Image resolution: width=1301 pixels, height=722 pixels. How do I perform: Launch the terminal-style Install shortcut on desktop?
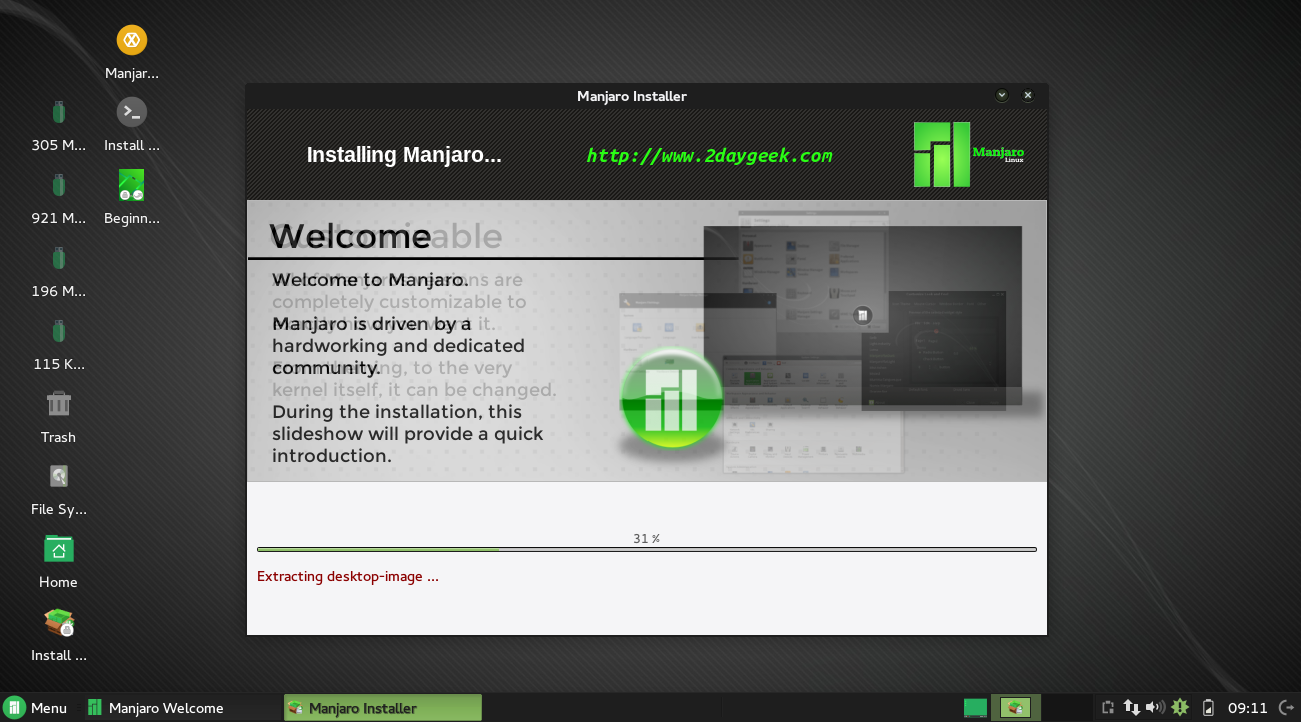(131, 112)
